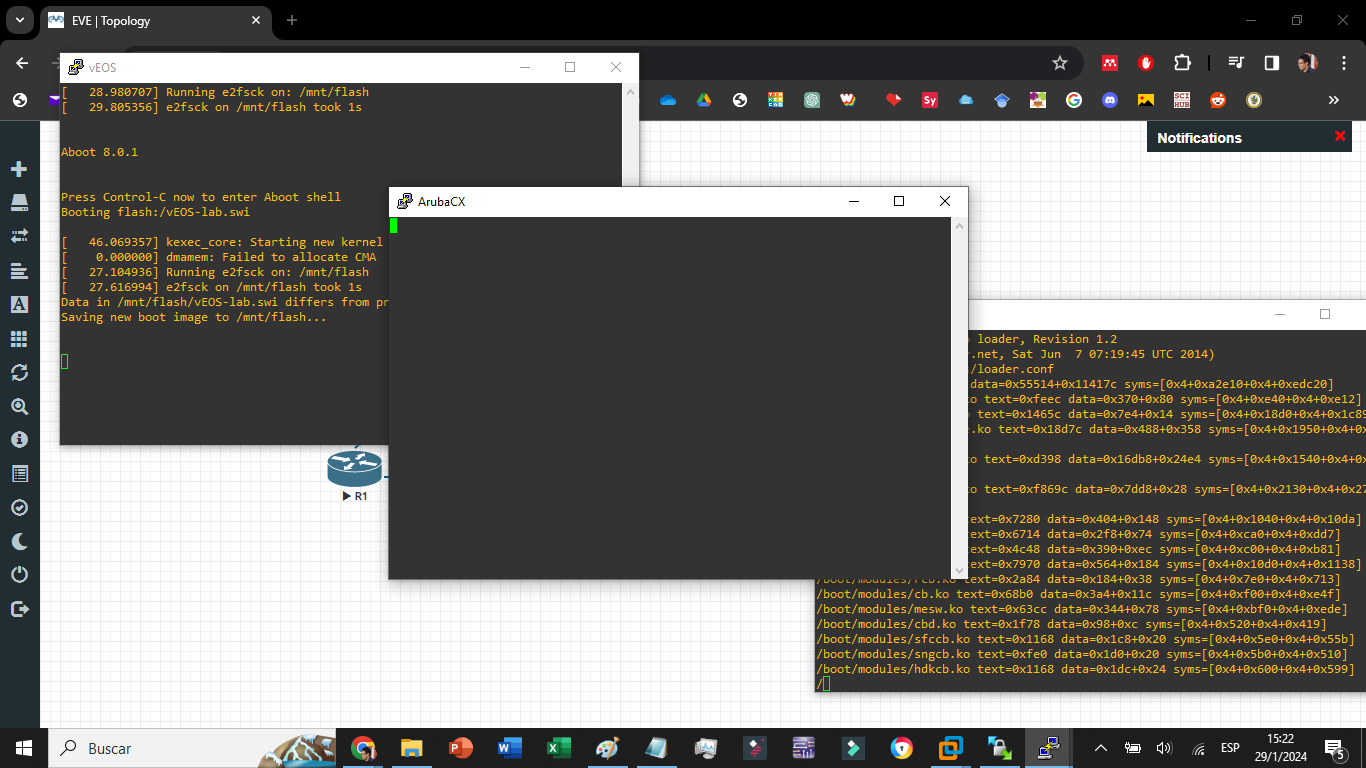Open a new Chrome tab with plus button

click(x=292, y=20)
